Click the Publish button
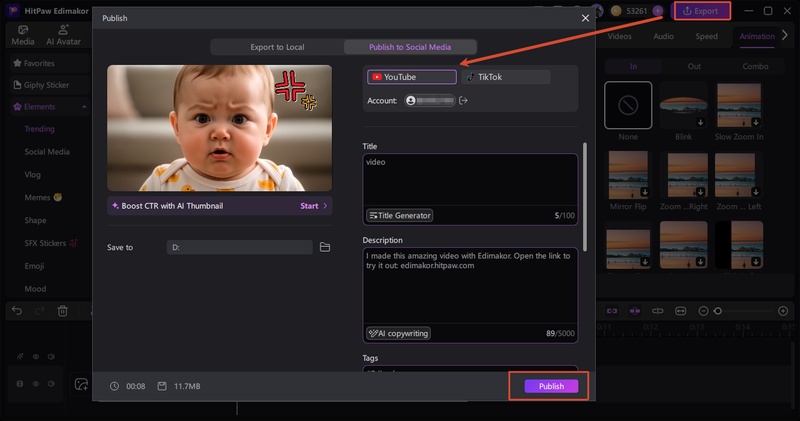Screen dimensions: 800x421 pyautogui.click(x=551, y=386)
